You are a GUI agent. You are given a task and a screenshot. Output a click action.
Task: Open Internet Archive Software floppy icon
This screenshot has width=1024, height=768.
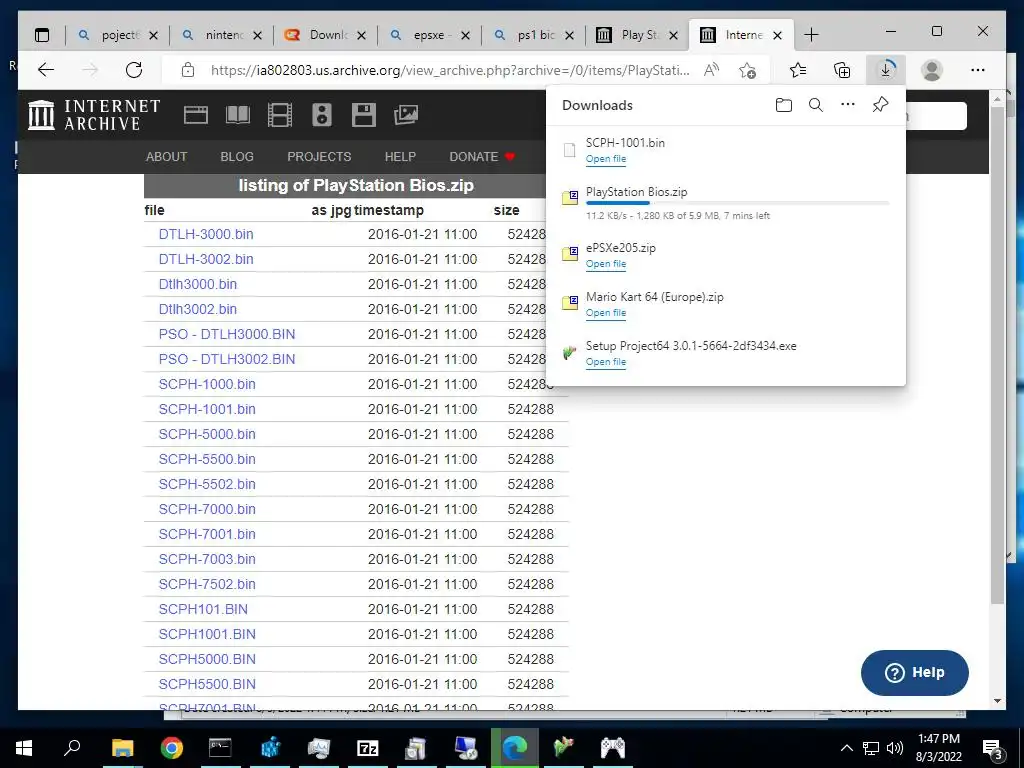coord(364,115)
